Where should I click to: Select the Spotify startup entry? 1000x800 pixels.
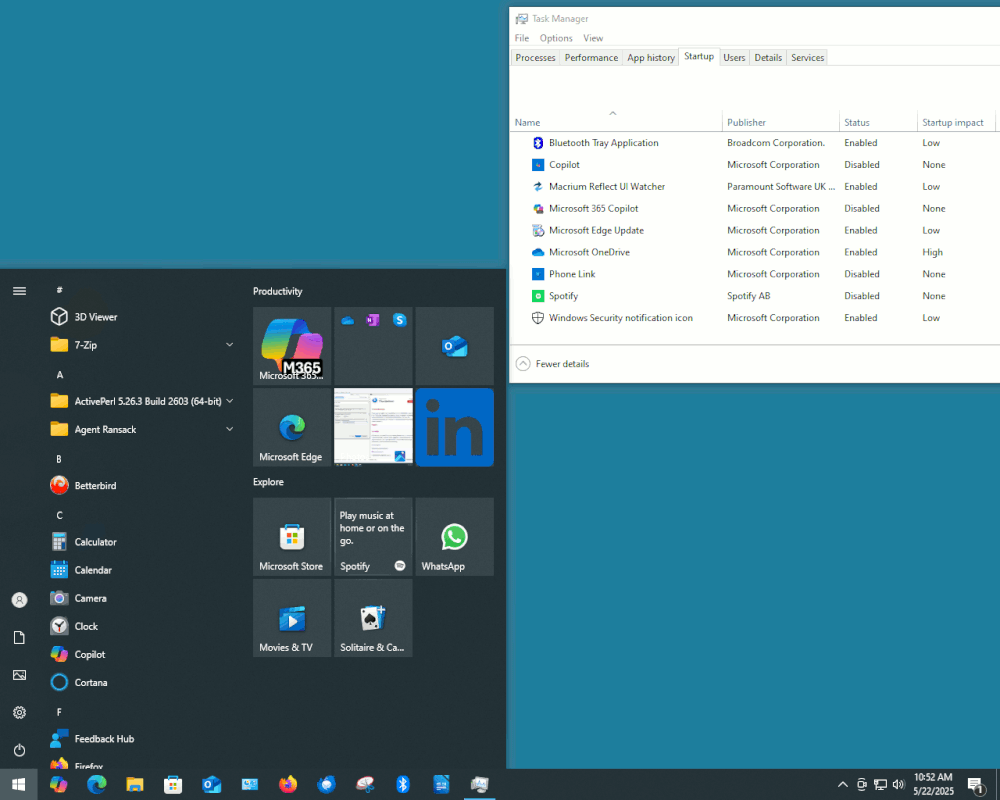(754, 296)
